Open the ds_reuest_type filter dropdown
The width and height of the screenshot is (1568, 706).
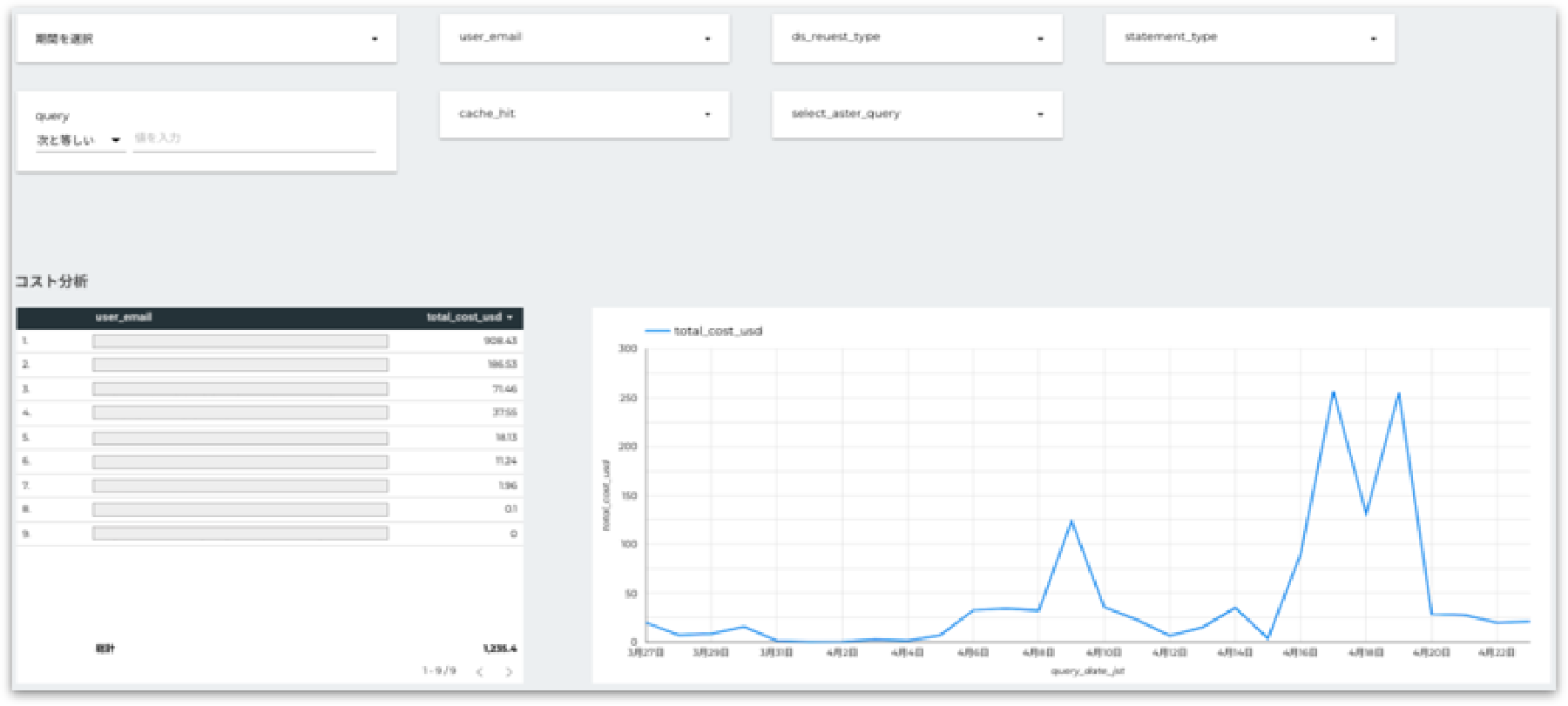916,38
